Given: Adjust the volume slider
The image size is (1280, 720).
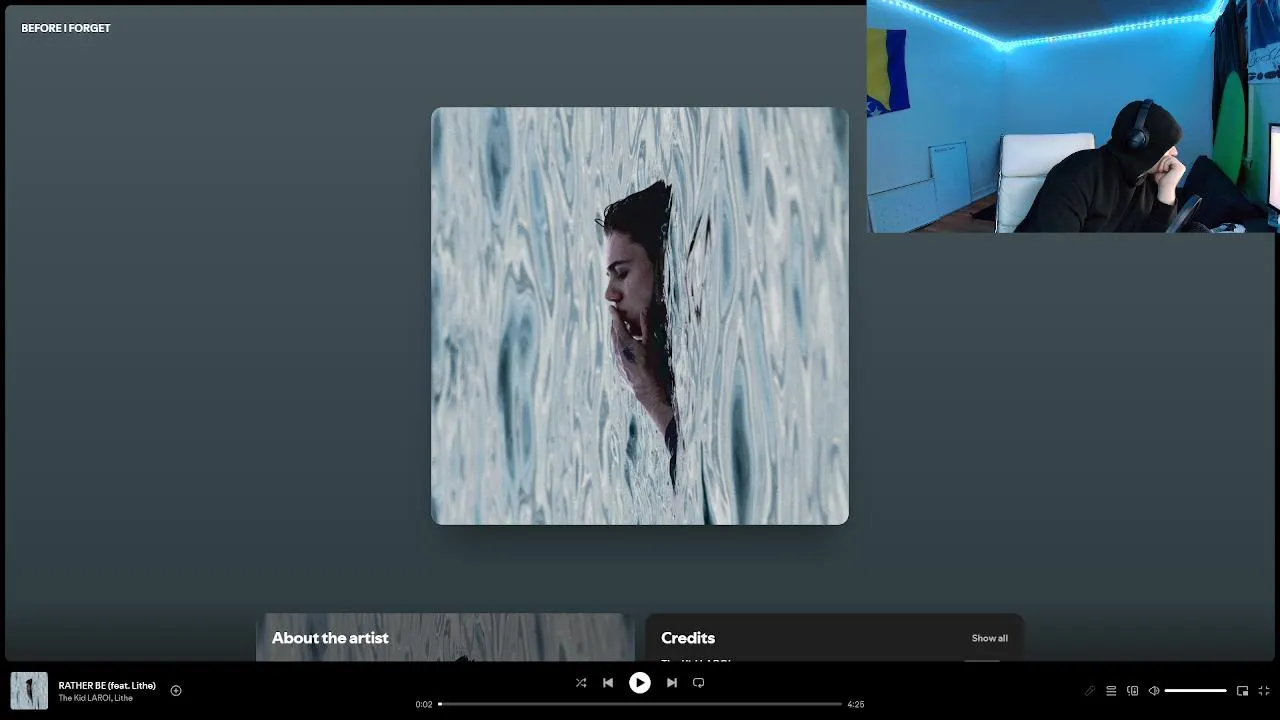Looking at the screenshot, I should 1195,691.
